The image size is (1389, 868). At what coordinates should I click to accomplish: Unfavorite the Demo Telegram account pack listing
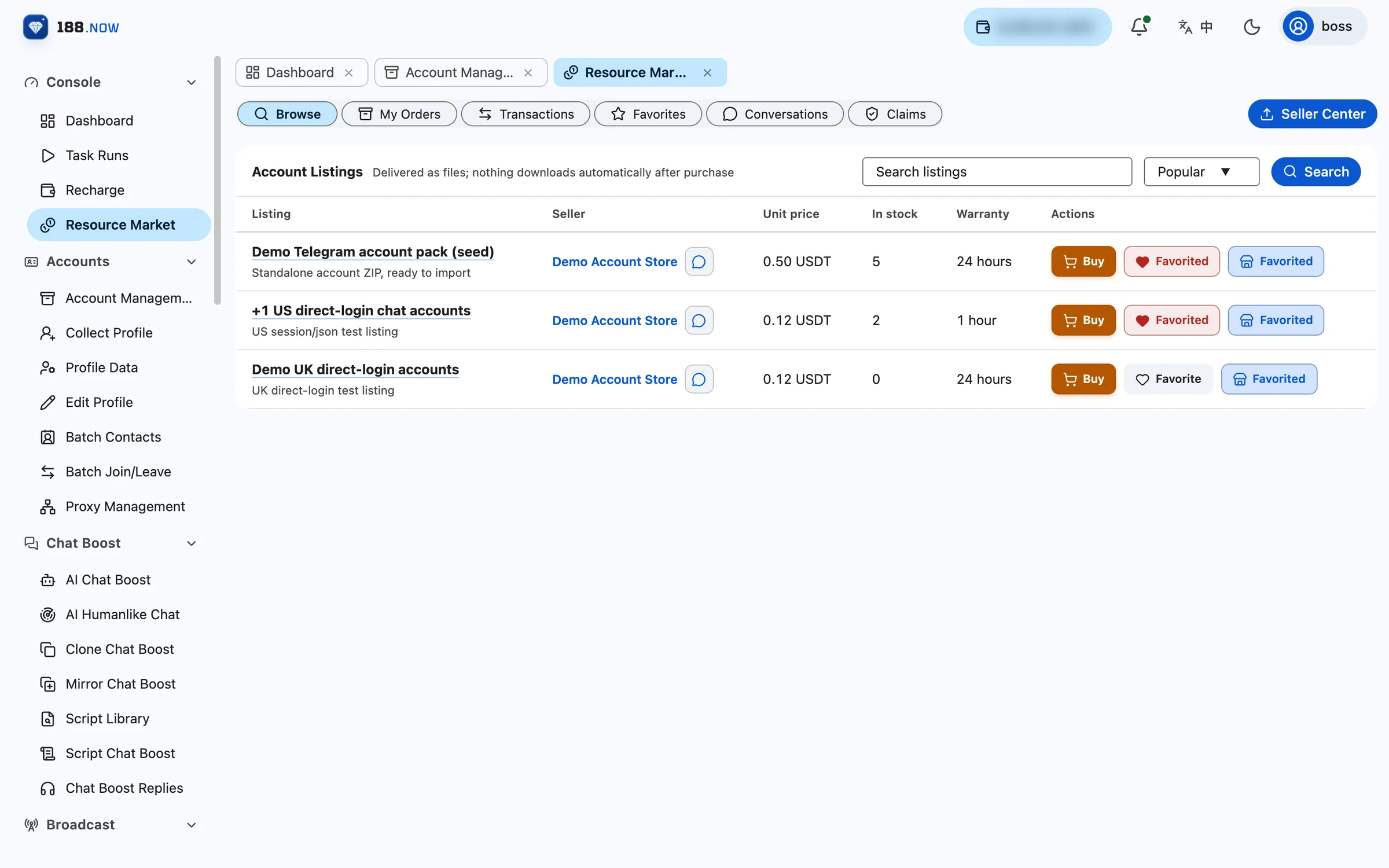click(1171, 262)
